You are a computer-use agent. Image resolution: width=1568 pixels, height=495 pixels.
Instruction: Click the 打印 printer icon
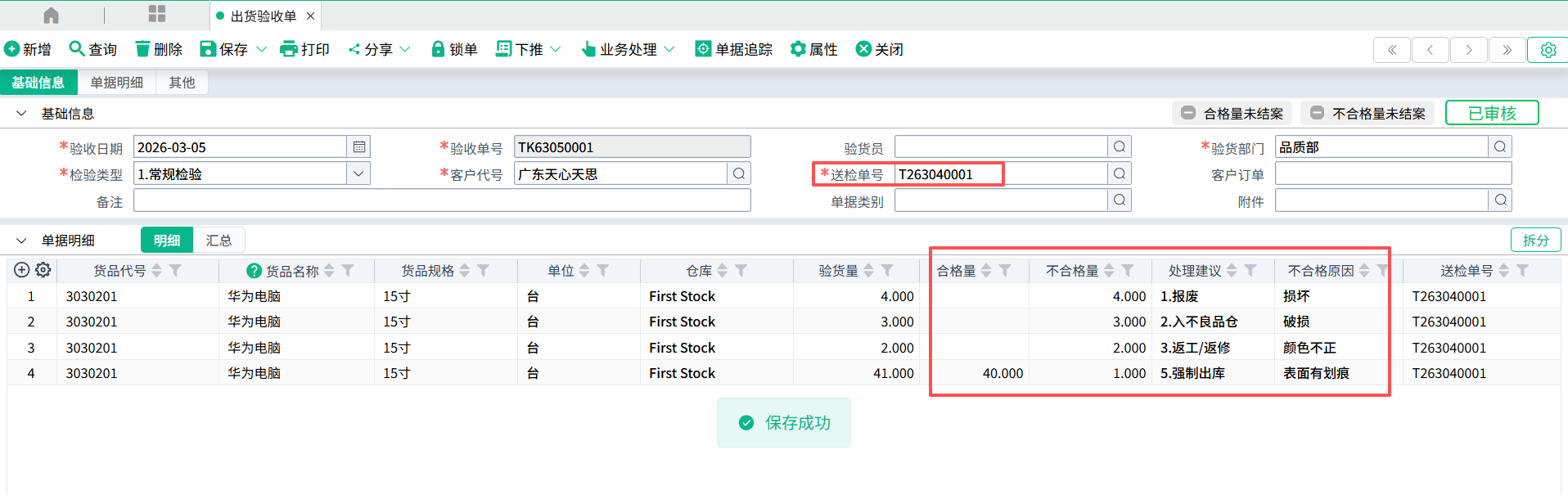click(x=288, y=49)
